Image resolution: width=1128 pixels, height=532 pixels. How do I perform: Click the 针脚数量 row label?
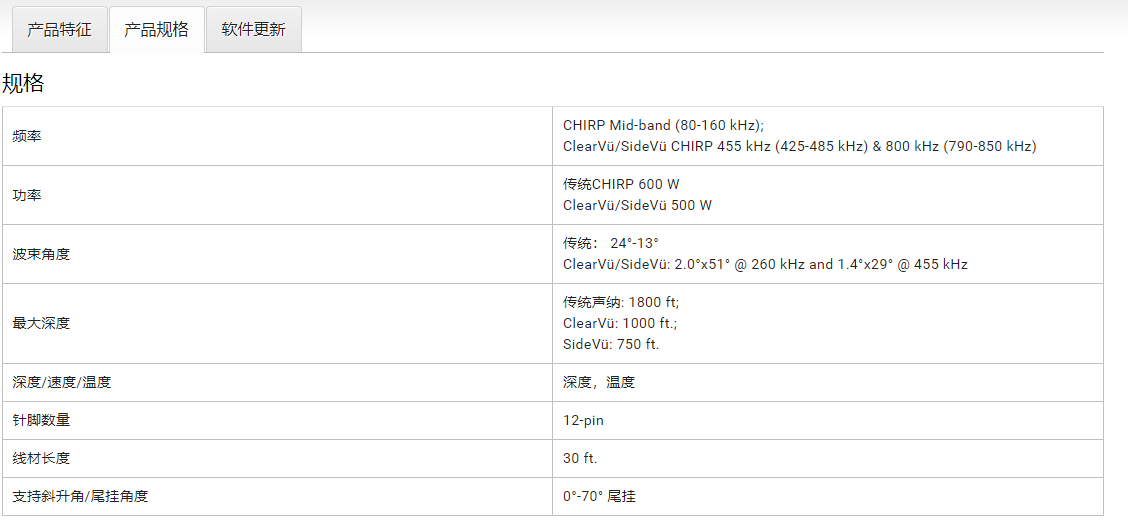pyautogui.click(x=41, y=420)
